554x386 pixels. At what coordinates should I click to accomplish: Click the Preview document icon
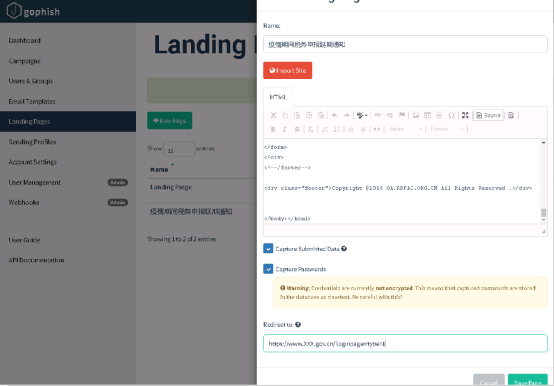click(511, 115)
